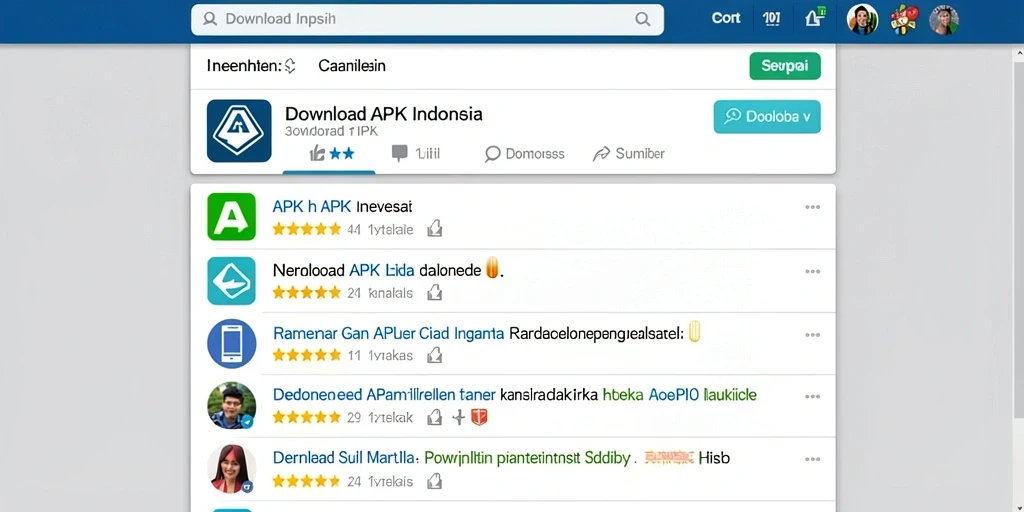Click the Powrjnltin piantetintnsit Sddiby green link
Viewport: 1024px width, 512px height.
[x=527, y=458]
